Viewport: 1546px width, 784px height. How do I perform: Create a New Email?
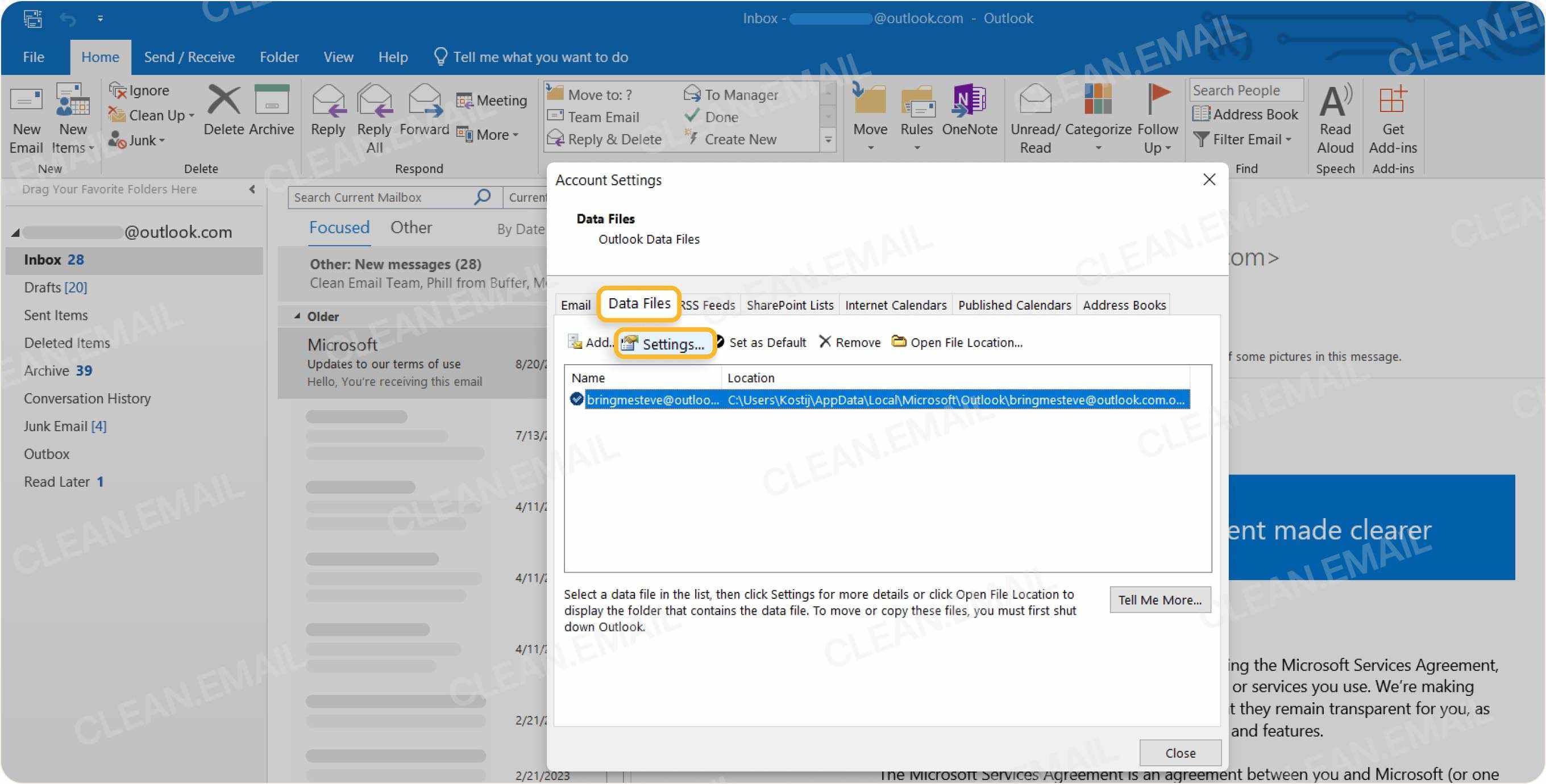25,118
